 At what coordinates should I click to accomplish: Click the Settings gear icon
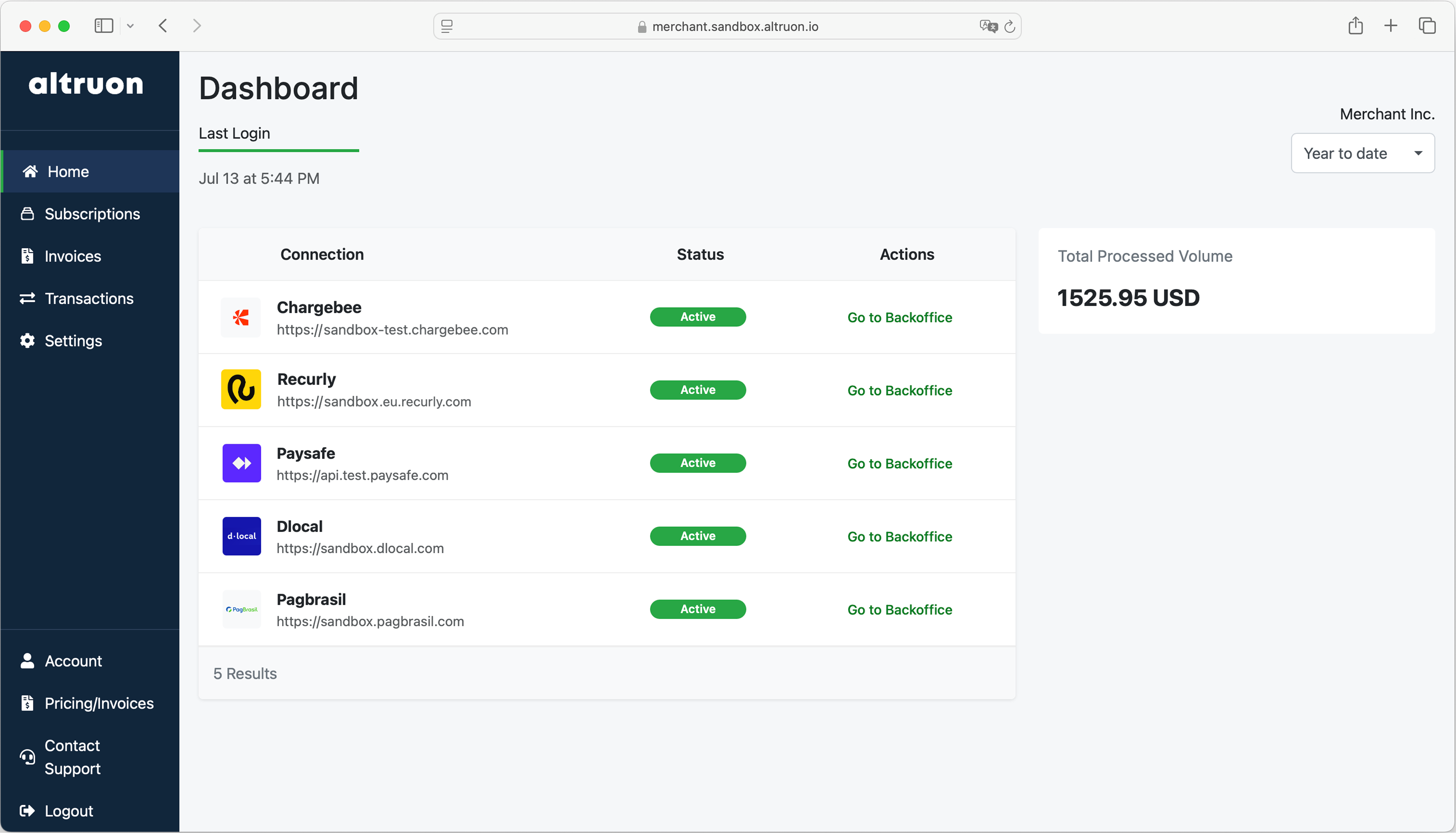pyautogui.click(x=27, y=341)
